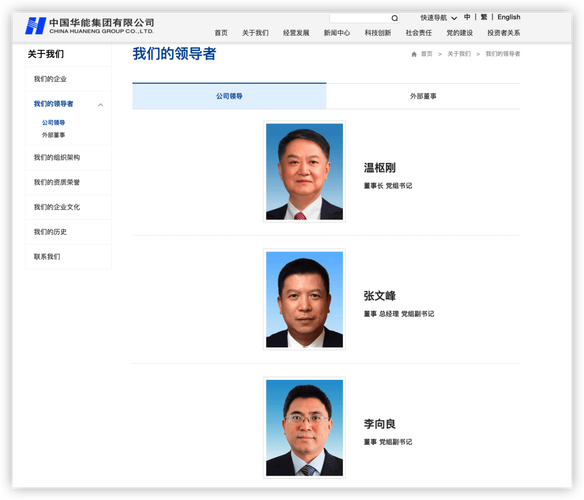Open the 首页 top menu item
This screenshot has width=584, height=500.
pyautogui.click(x=221, y=33)
